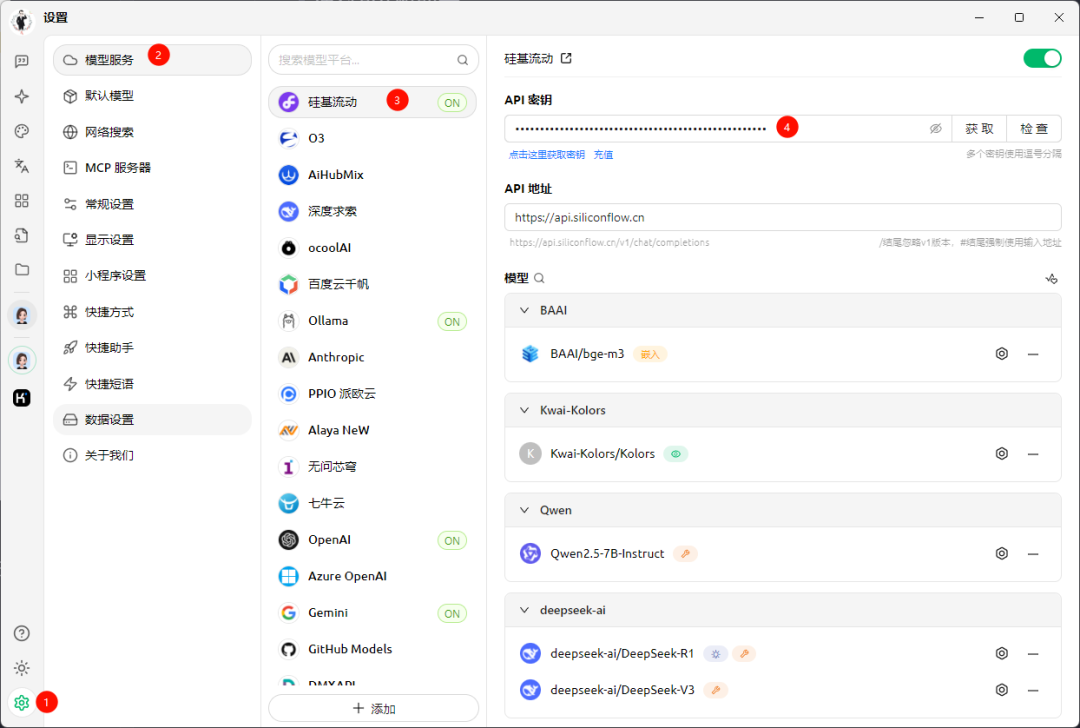The height and width of the screenshot is (728, 1080).
Task: Collapse the BAAI model group
Action: (x=524, y=311)
